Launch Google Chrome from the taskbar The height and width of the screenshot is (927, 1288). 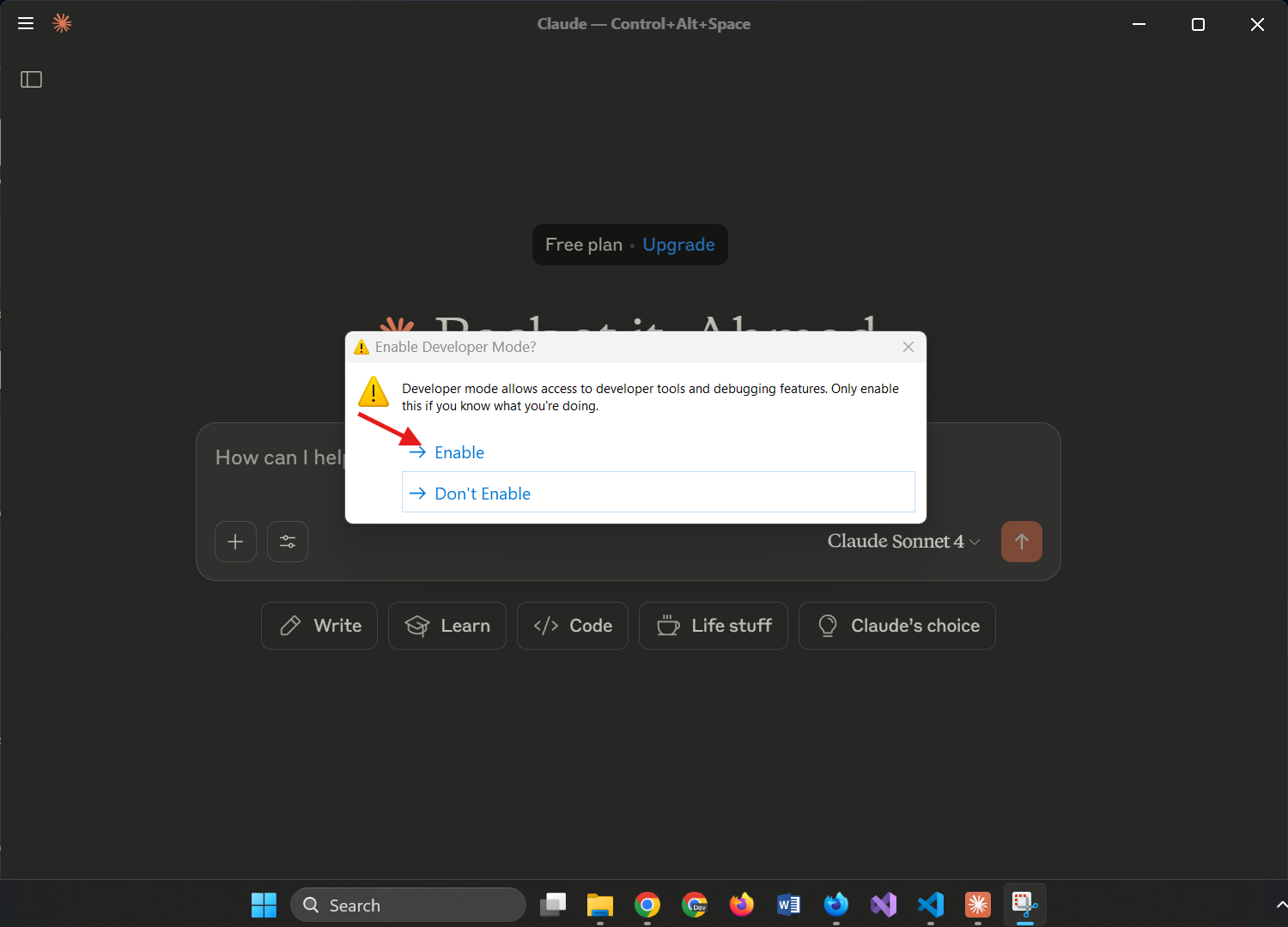click(647, 905)
